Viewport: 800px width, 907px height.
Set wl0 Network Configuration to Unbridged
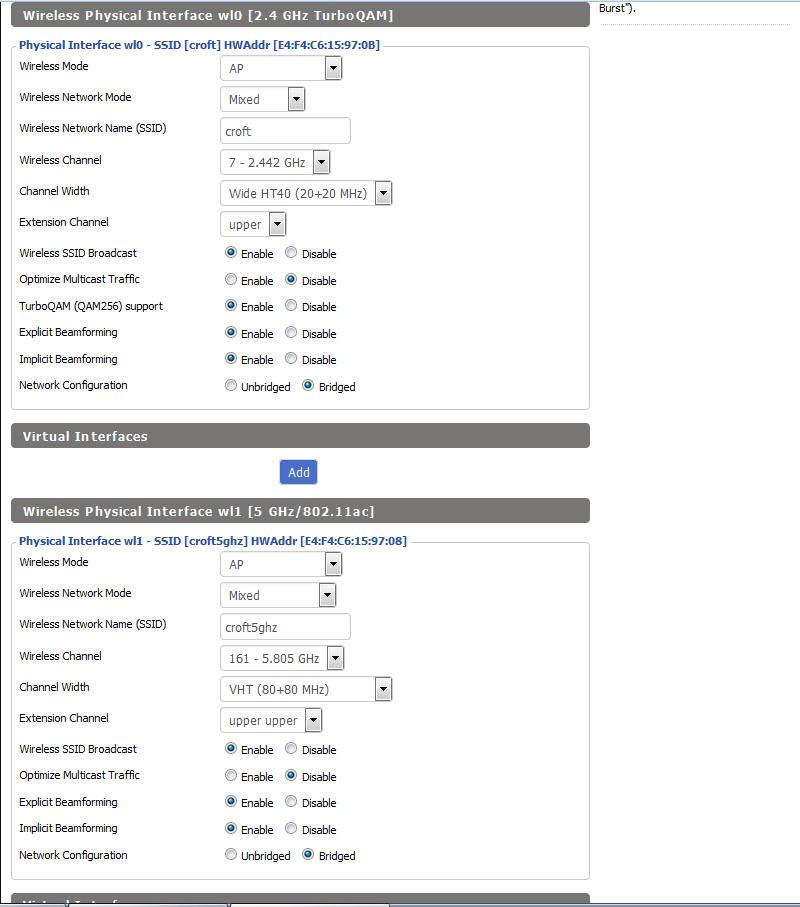coord(231,386)
